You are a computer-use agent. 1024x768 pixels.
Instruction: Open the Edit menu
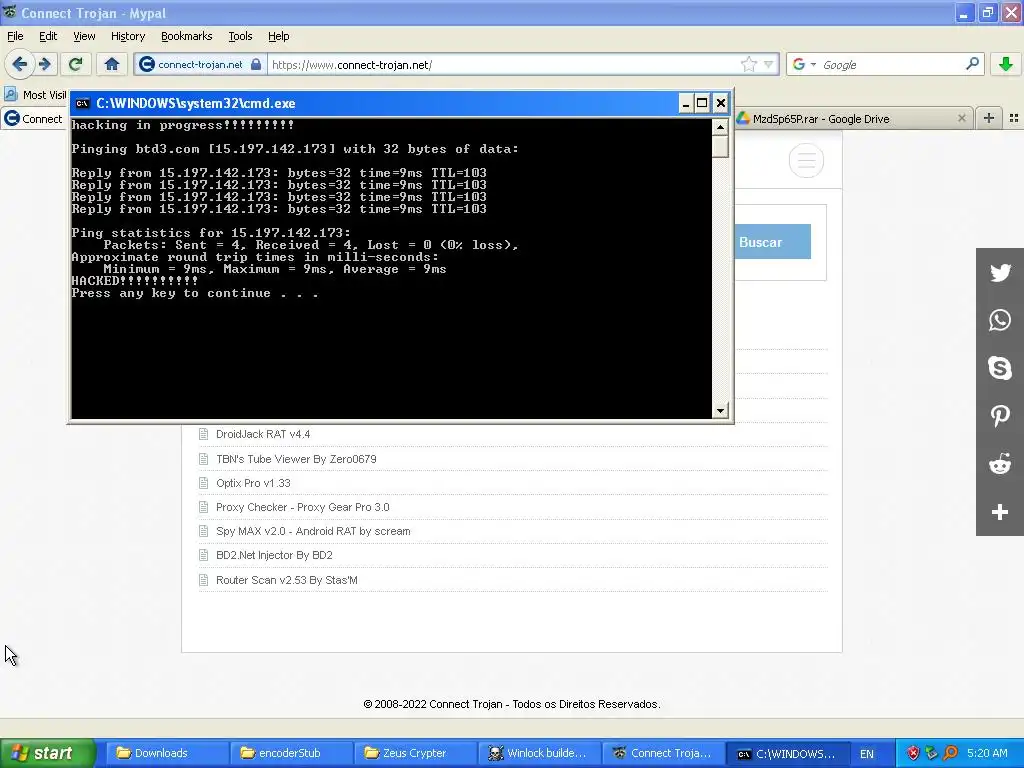tap(48, 36)
